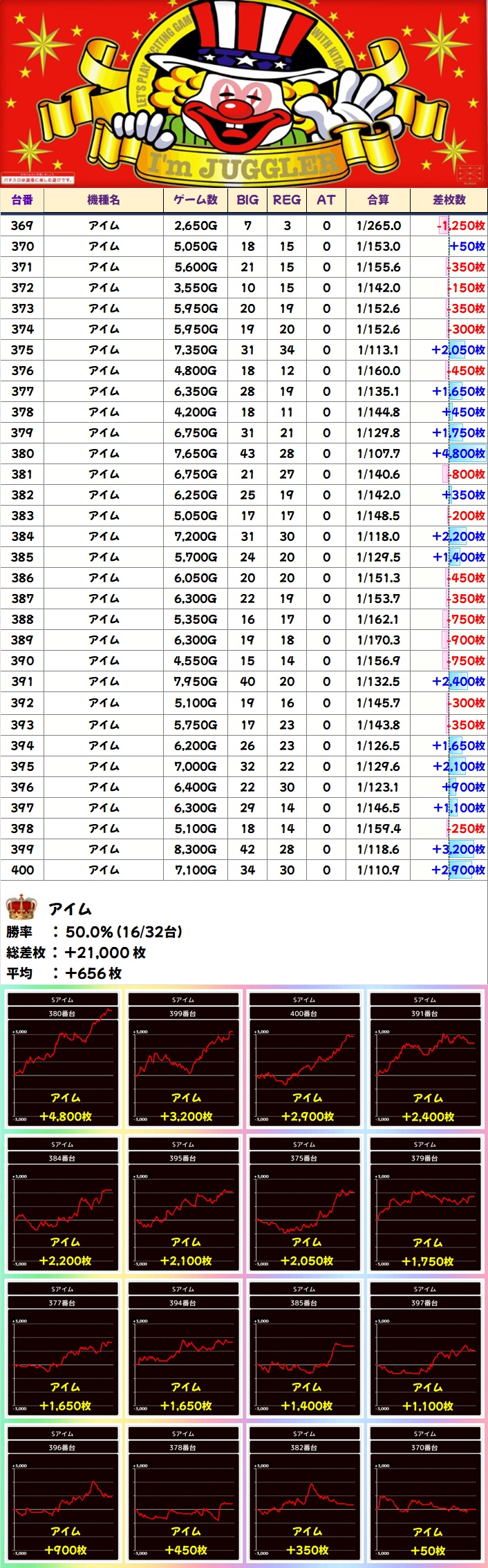Click the 合算 column header
The width and height of the screenshot is (488, 1568).
[x=378, y=200]
